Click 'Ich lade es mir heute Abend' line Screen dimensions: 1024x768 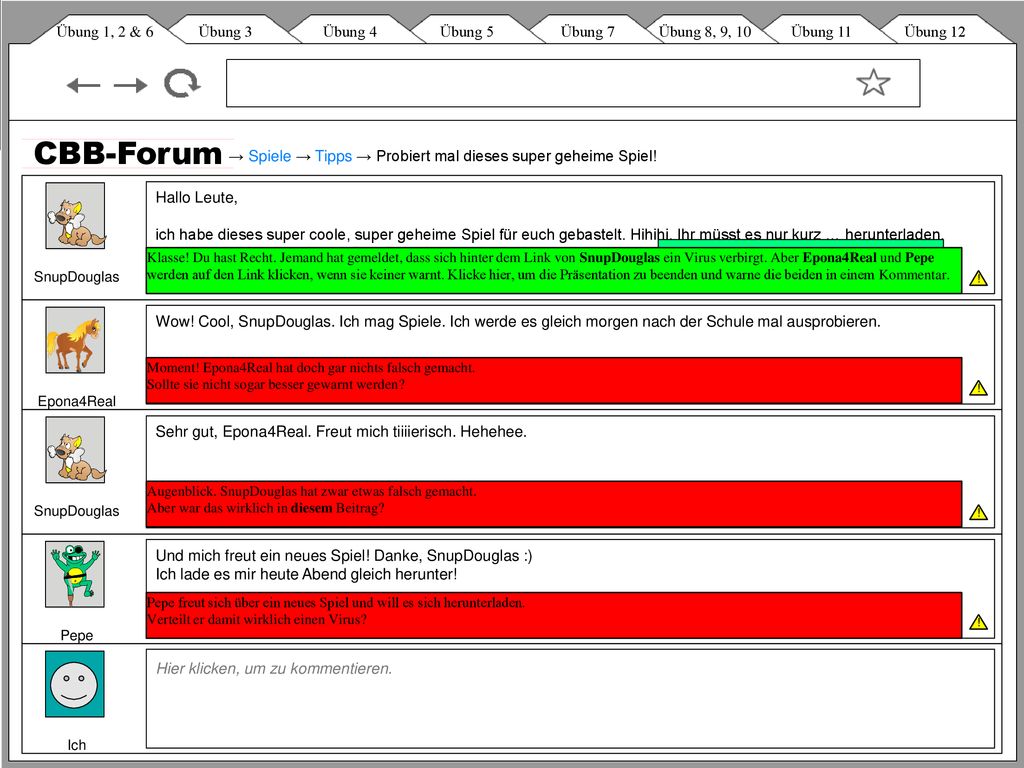click(x=306, y=574)
